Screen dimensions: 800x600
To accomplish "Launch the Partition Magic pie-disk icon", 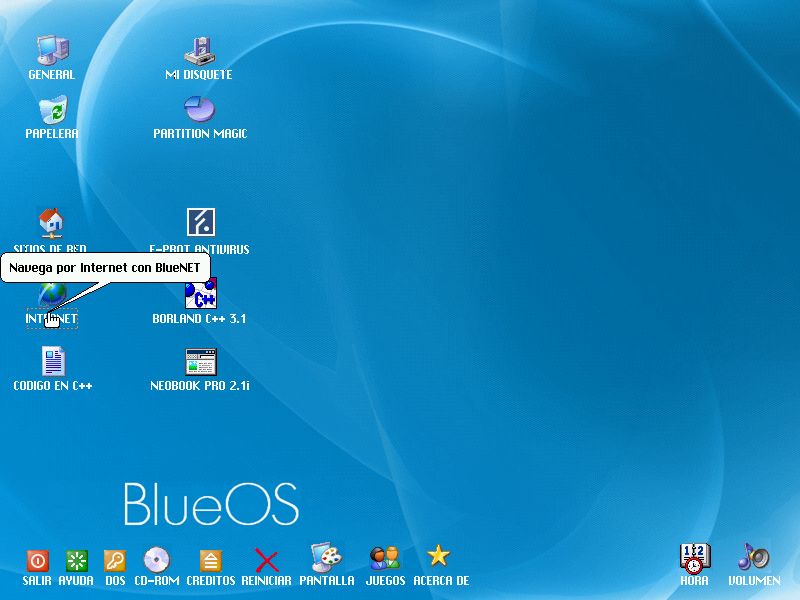I will coord(199,109).
